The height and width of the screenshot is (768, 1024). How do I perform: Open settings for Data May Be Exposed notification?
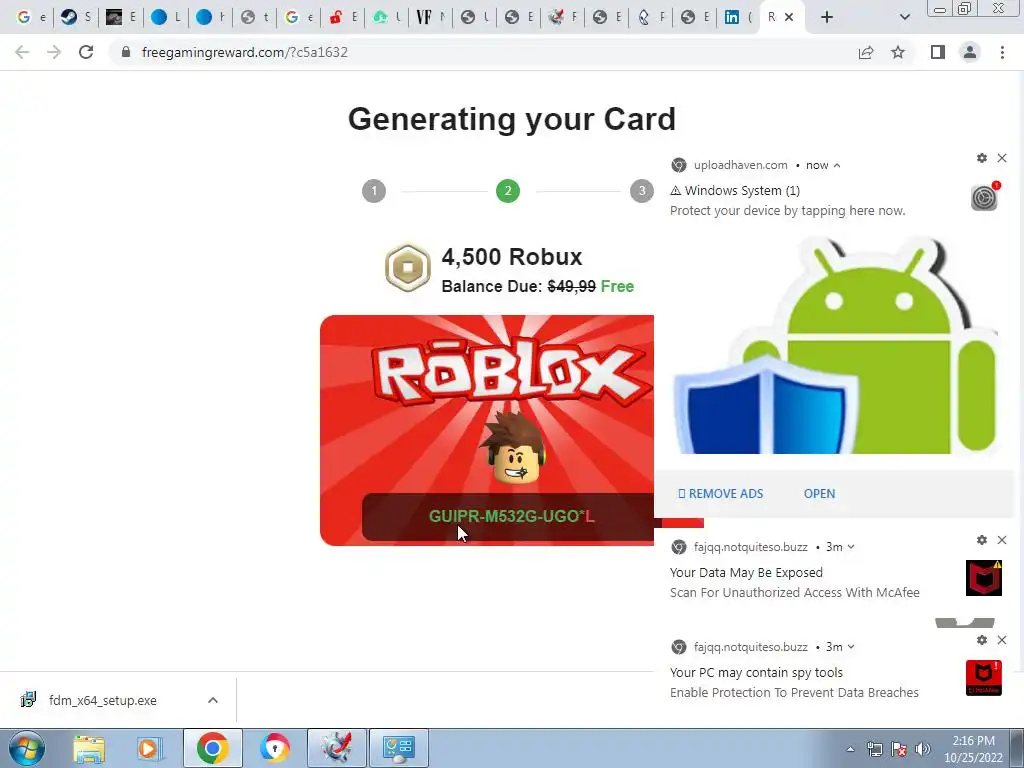982,540
